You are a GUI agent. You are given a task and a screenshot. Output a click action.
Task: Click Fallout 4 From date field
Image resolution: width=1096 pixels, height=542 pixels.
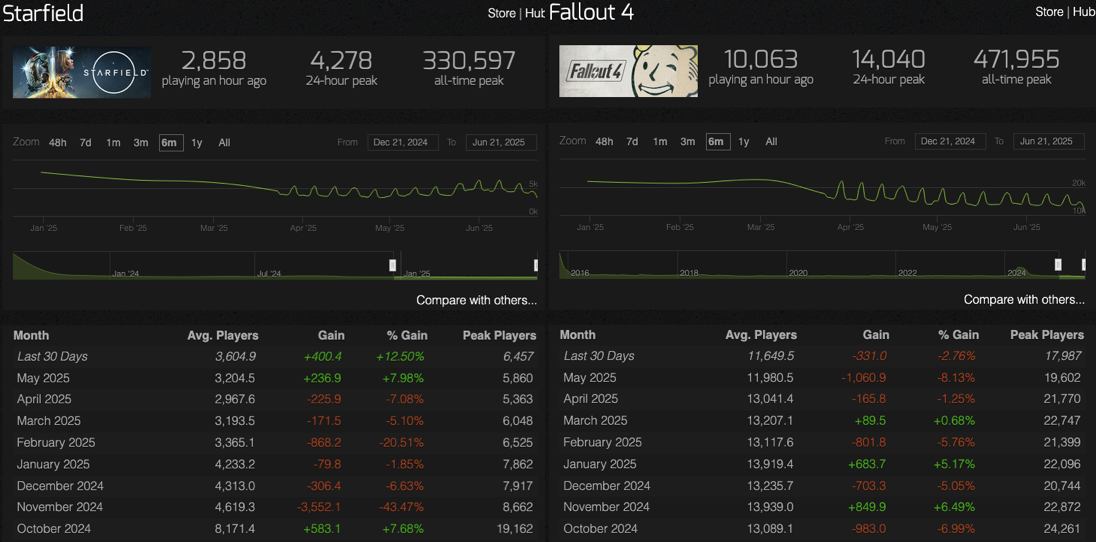pos(951,142)
